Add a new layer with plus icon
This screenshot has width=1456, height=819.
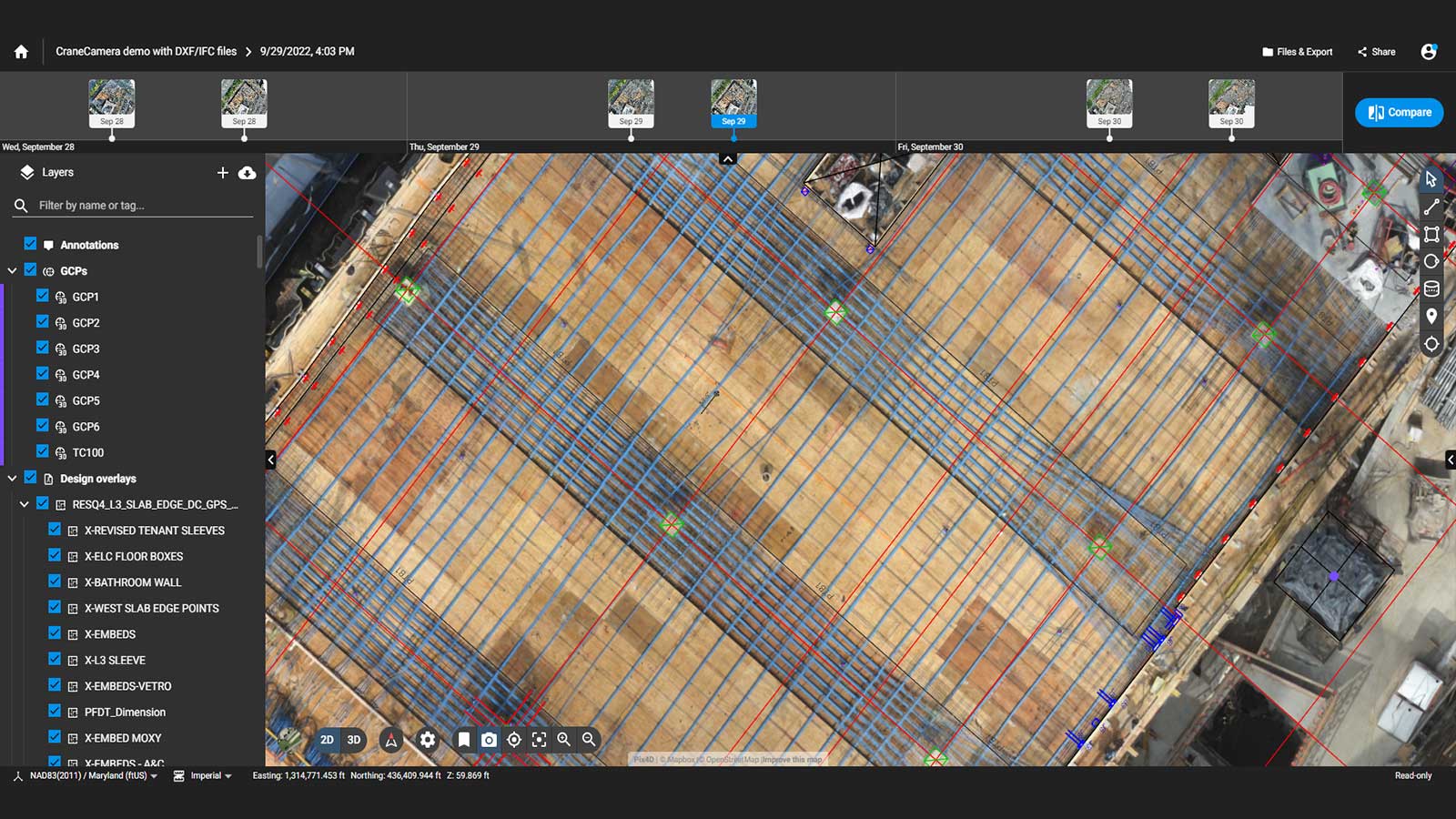pos(222,172)
